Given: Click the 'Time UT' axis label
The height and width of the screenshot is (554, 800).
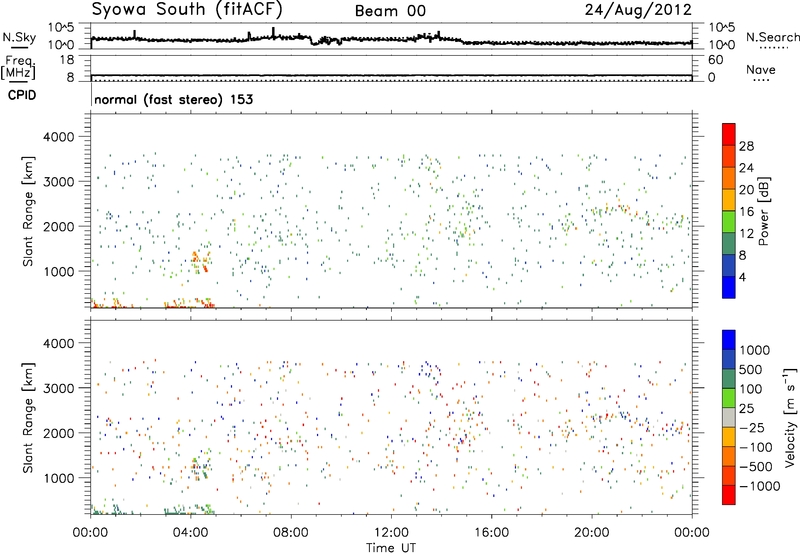Looking at the screenshot, I should tap(391, 548).
